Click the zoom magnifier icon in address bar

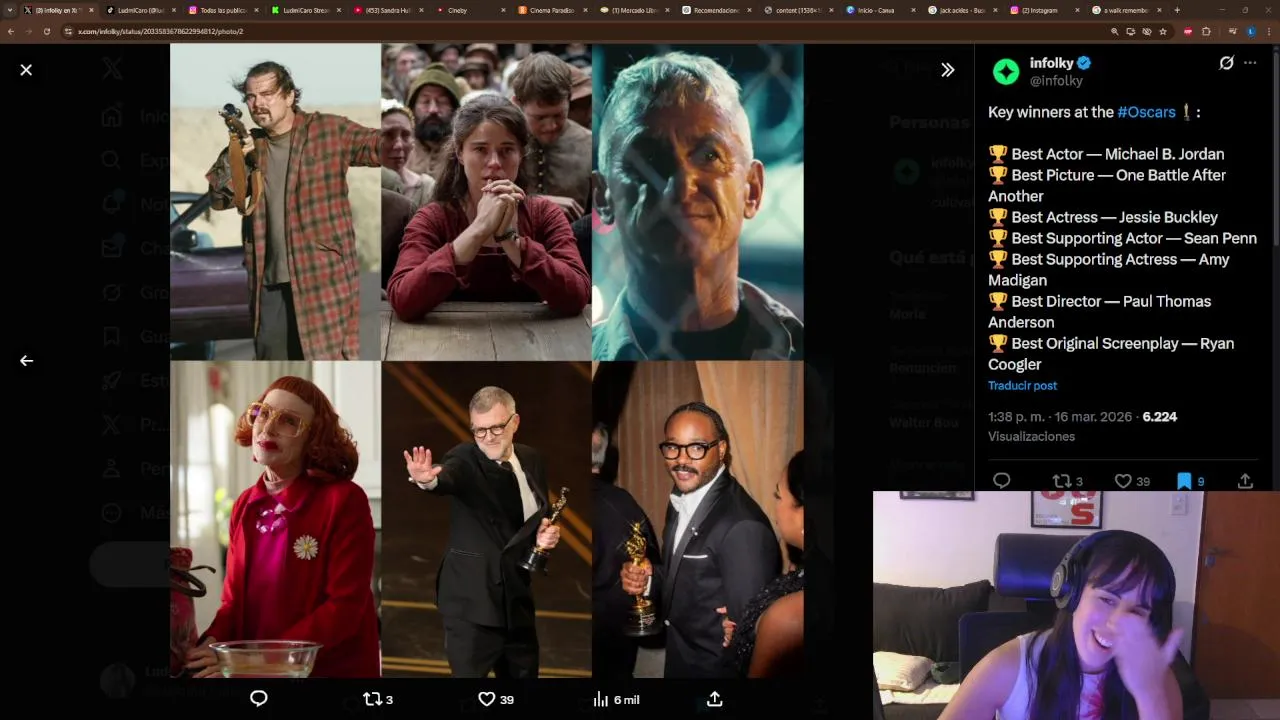(1114, 31)
